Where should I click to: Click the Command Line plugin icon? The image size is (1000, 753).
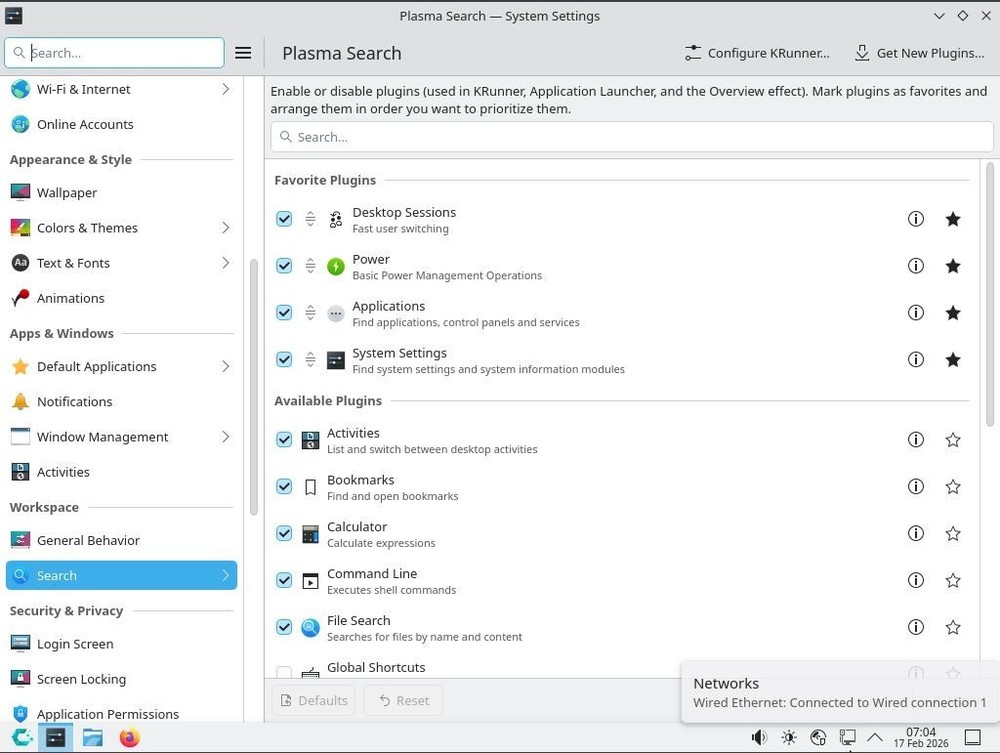pyautogui.click(x=310, y=580)
